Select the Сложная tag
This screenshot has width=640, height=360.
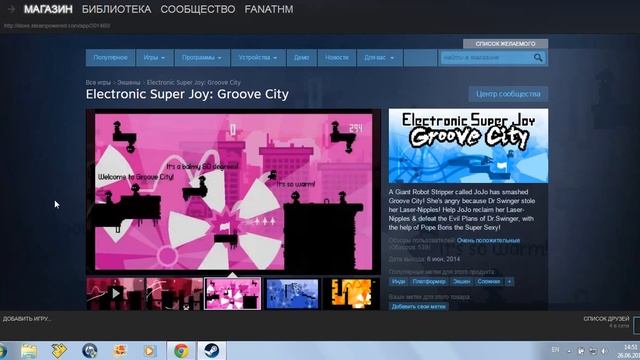(489, 282)
